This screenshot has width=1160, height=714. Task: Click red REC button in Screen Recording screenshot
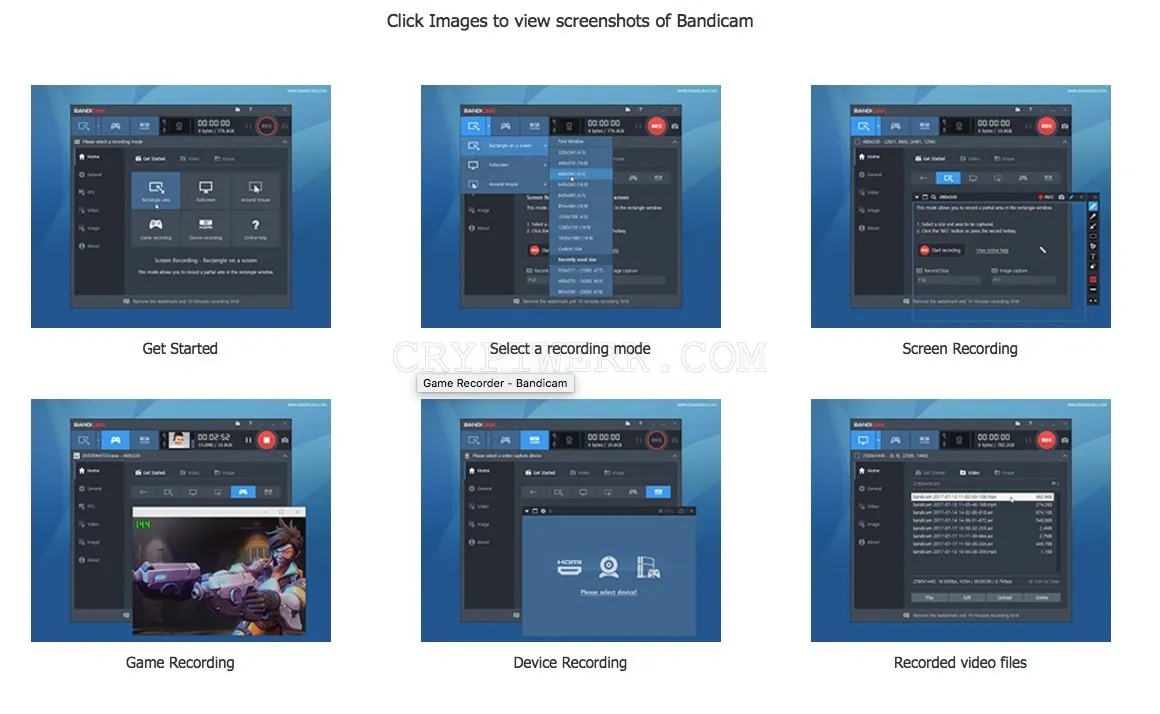1046,126
